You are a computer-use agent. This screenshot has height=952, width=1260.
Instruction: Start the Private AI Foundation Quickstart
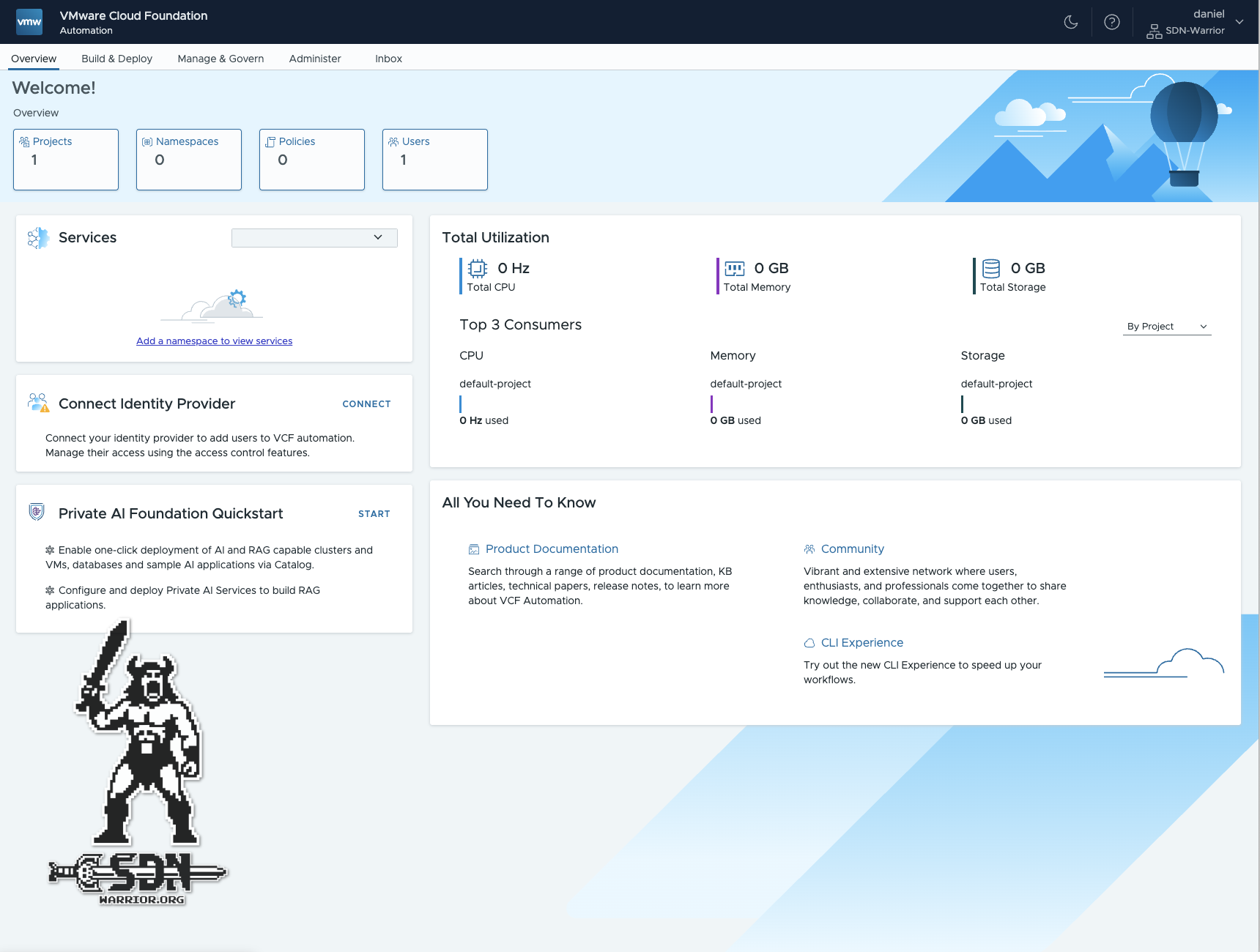[x=374, y=513]
